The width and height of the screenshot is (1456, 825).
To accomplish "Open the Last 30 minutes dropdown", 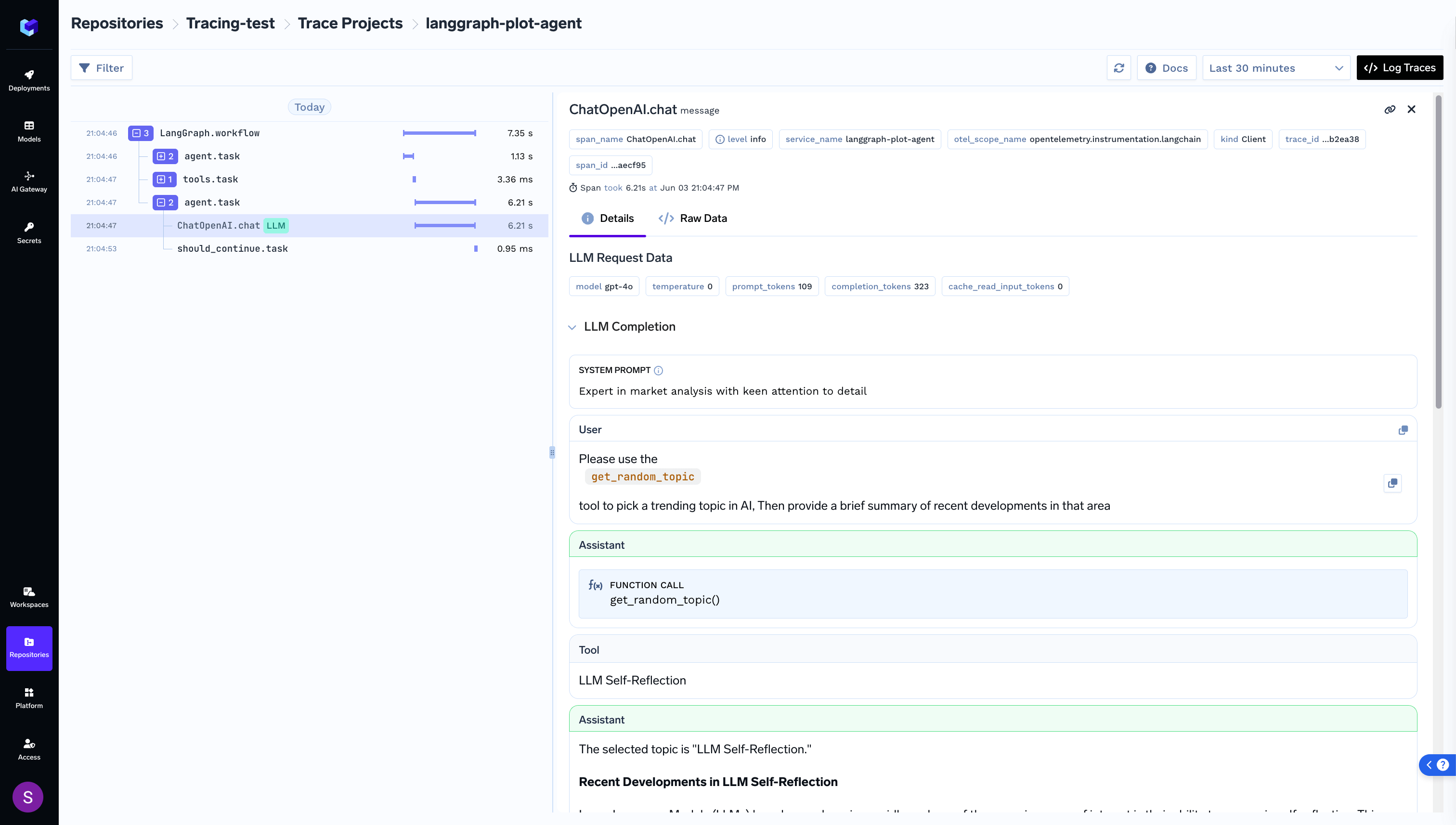I will [1276, 68].
